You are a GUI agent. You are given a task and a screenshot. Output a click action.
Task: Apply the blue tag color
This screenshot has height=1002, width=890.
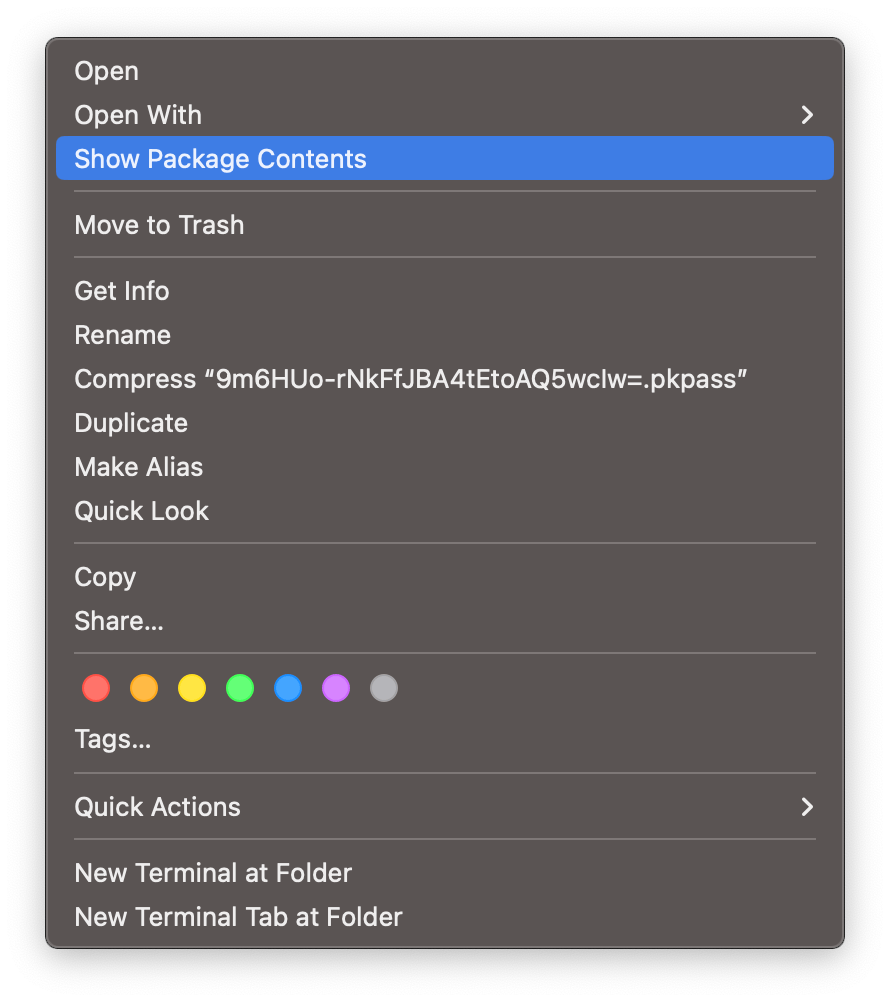[288, 688]
